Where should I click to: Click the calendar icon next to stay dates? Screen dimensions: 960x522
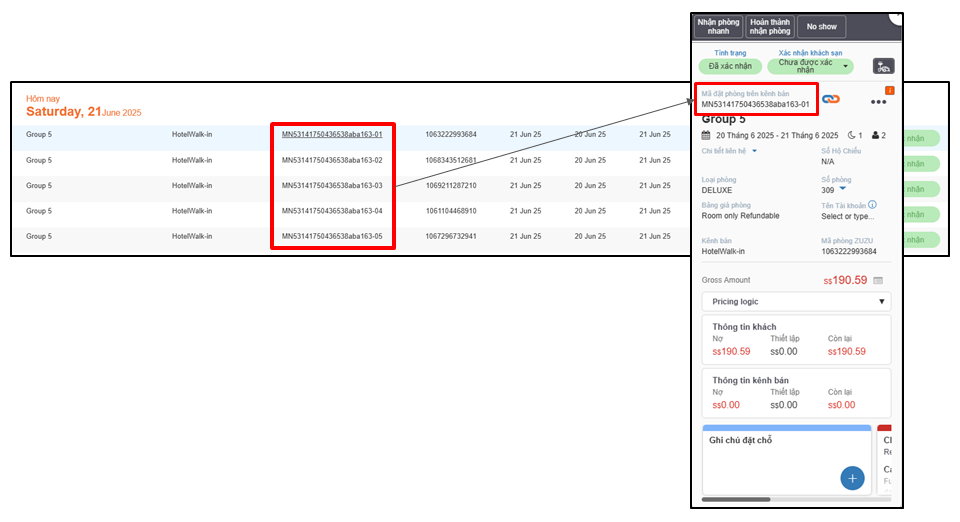point(706,135)
